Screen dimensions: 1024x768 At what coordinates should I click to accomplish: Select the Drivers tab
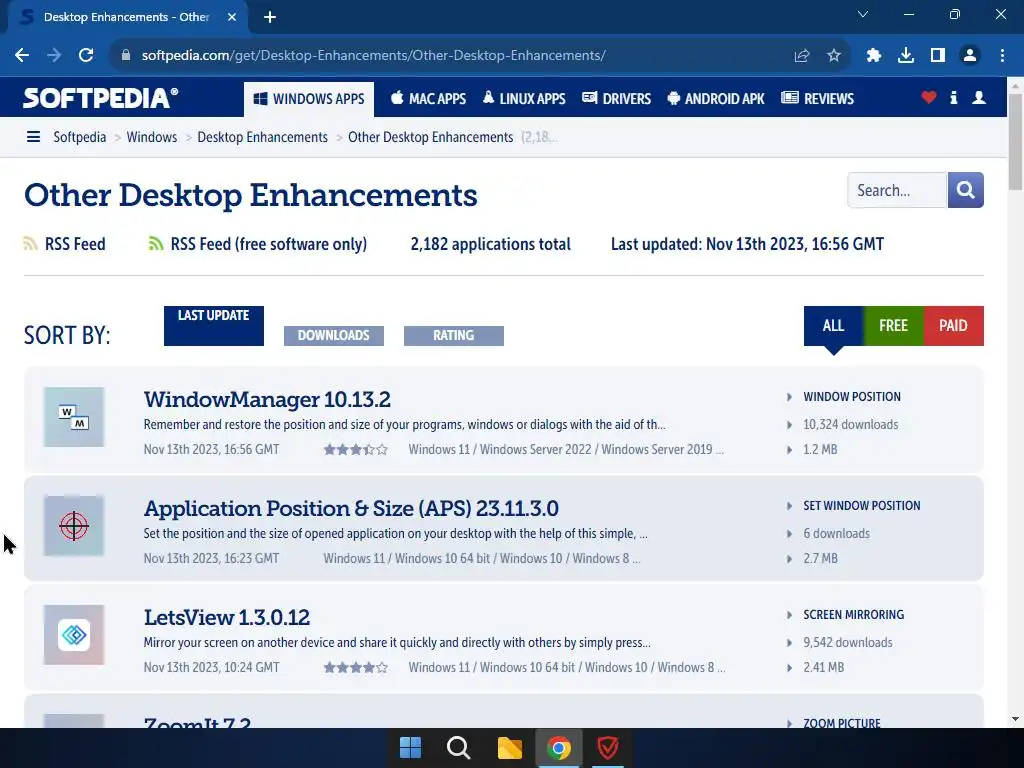pyautogui.click(x=616, y=99)
